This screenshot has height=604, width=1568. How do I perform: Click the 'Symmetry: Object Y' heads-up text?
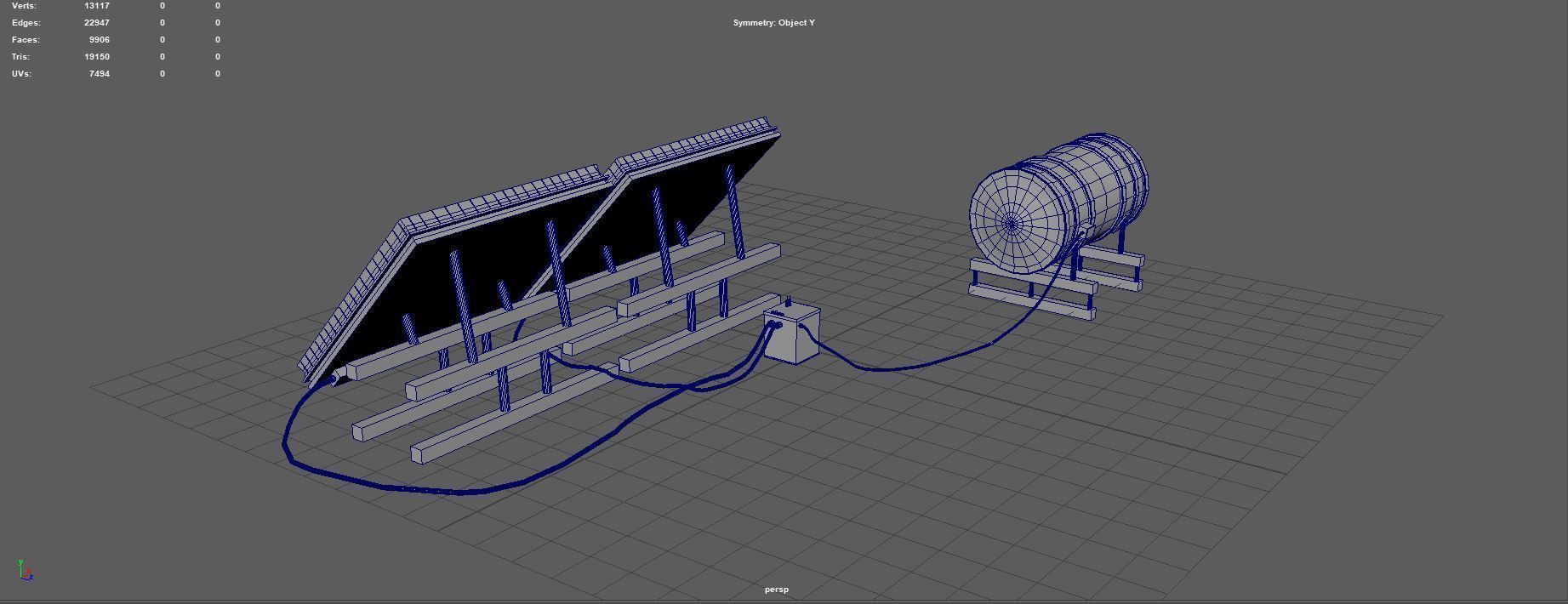[x=774, y=23]
